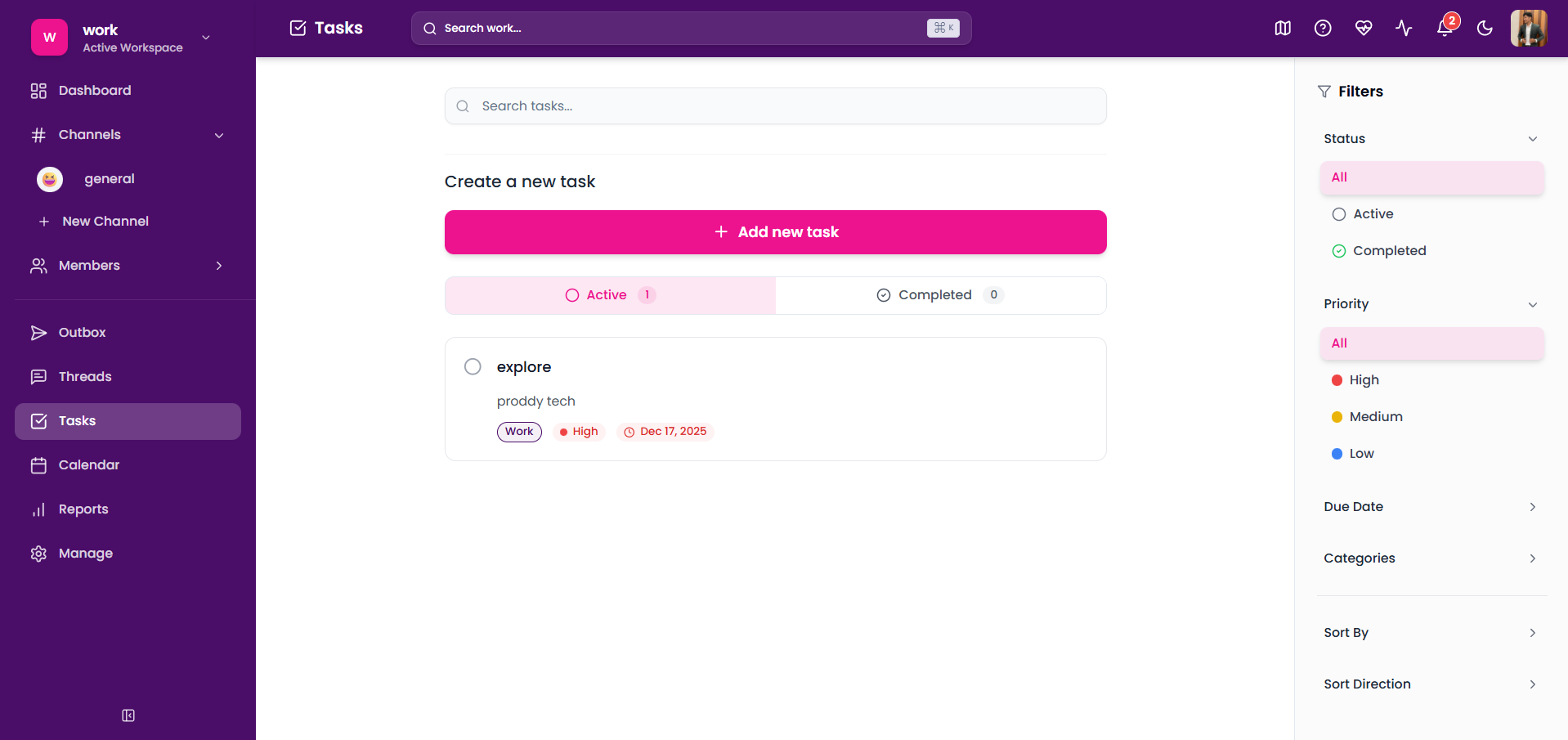The width and height of the screenshot is (1568, 740).
Task: Open Calendar from the sidebar menu
Action: coord(87,464)
